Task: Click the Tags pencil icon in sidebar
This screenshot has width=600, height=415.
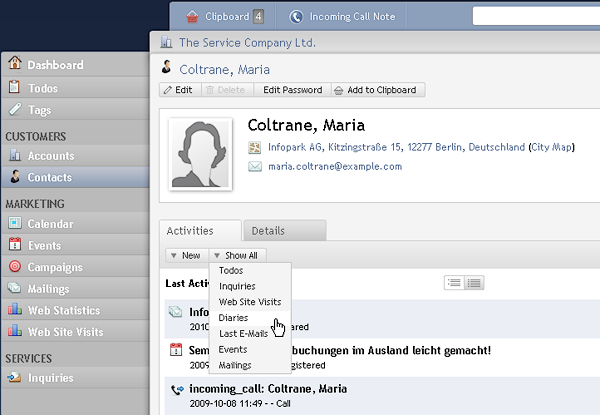Action: coord(15,109)
